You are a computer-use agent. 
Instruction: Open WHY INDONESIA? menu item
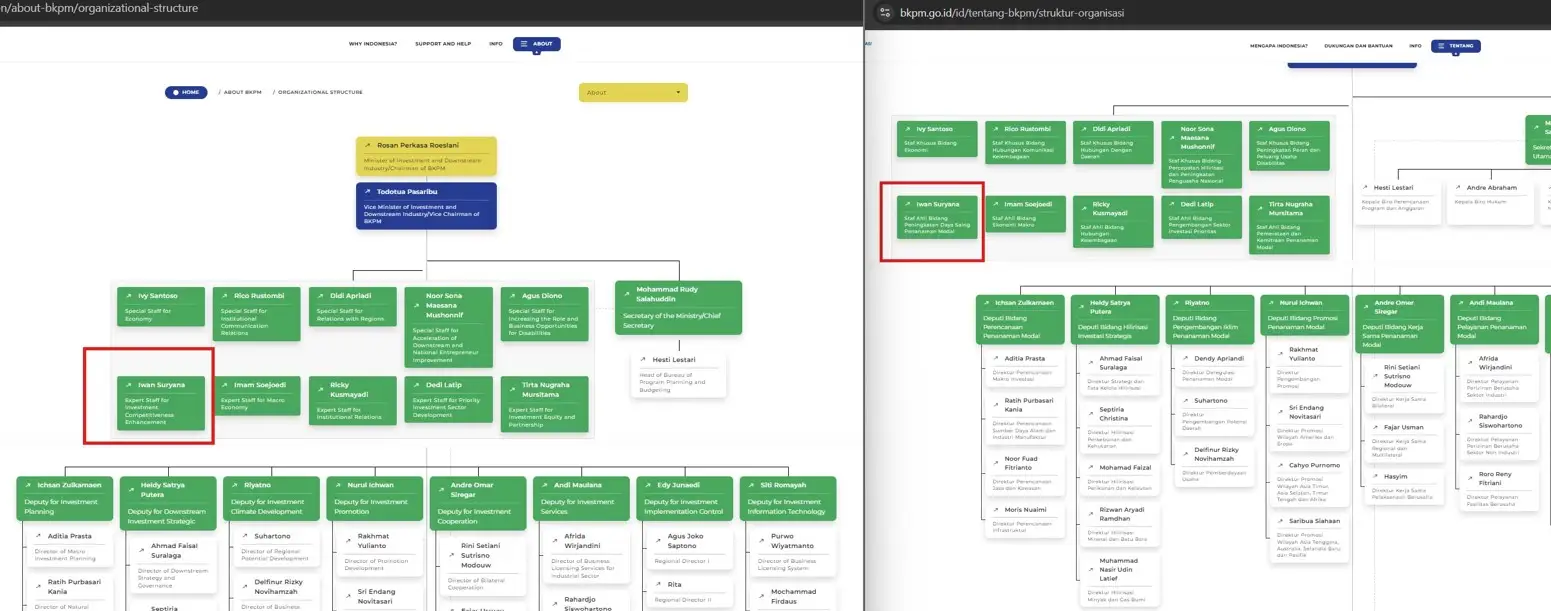click(x=373, y=44)
